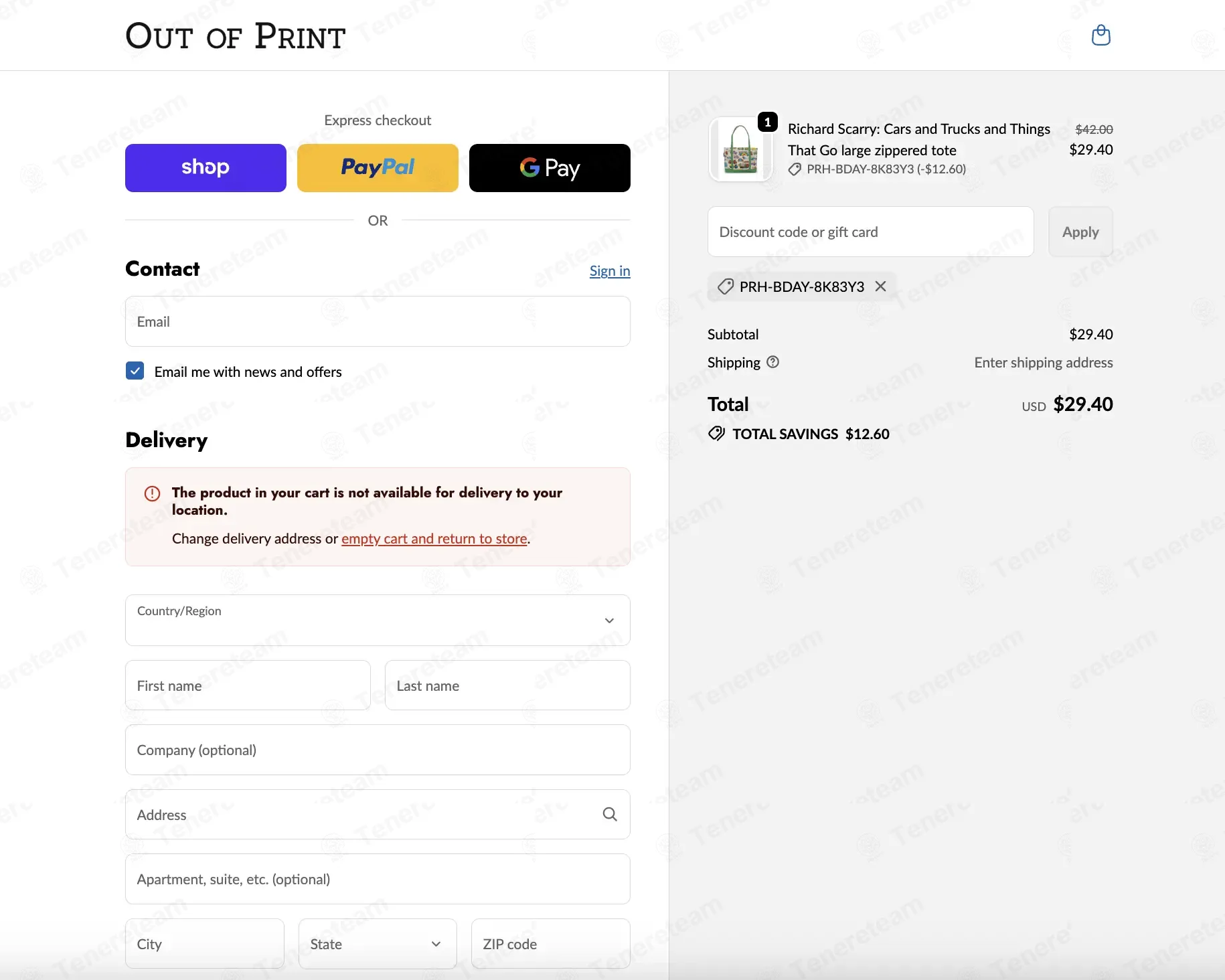Open the shopping bag cart icon

click(1101, 35)
